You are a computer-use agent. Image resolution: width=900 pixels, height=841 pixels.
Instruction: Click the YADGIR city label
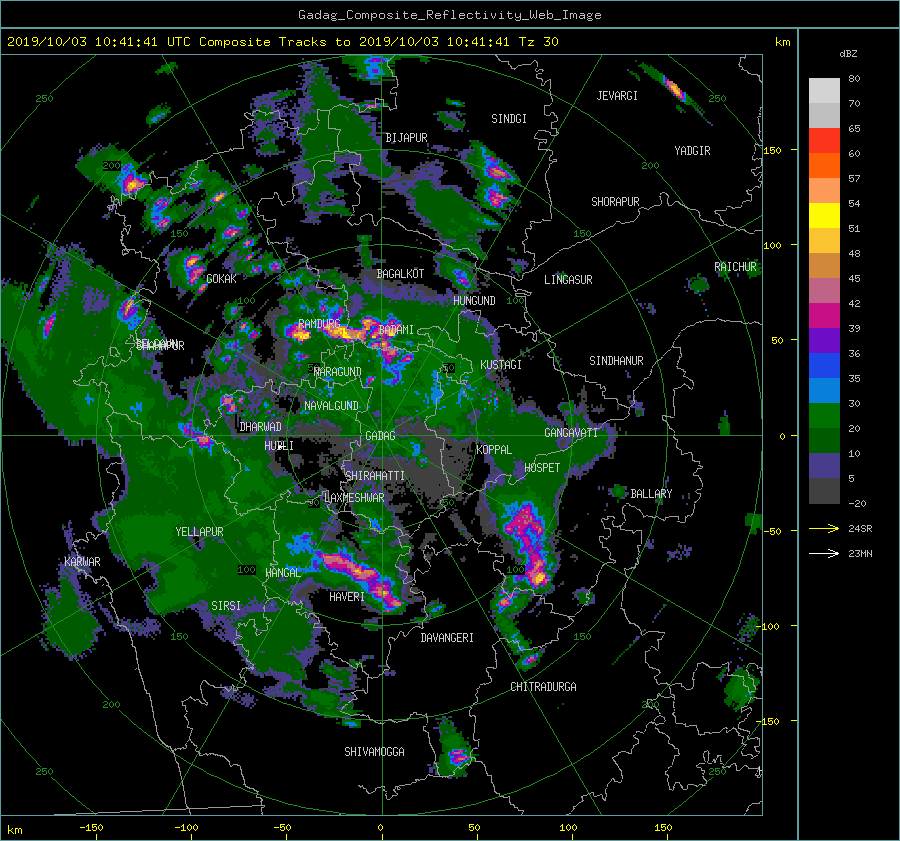click(x=692, y=151)
